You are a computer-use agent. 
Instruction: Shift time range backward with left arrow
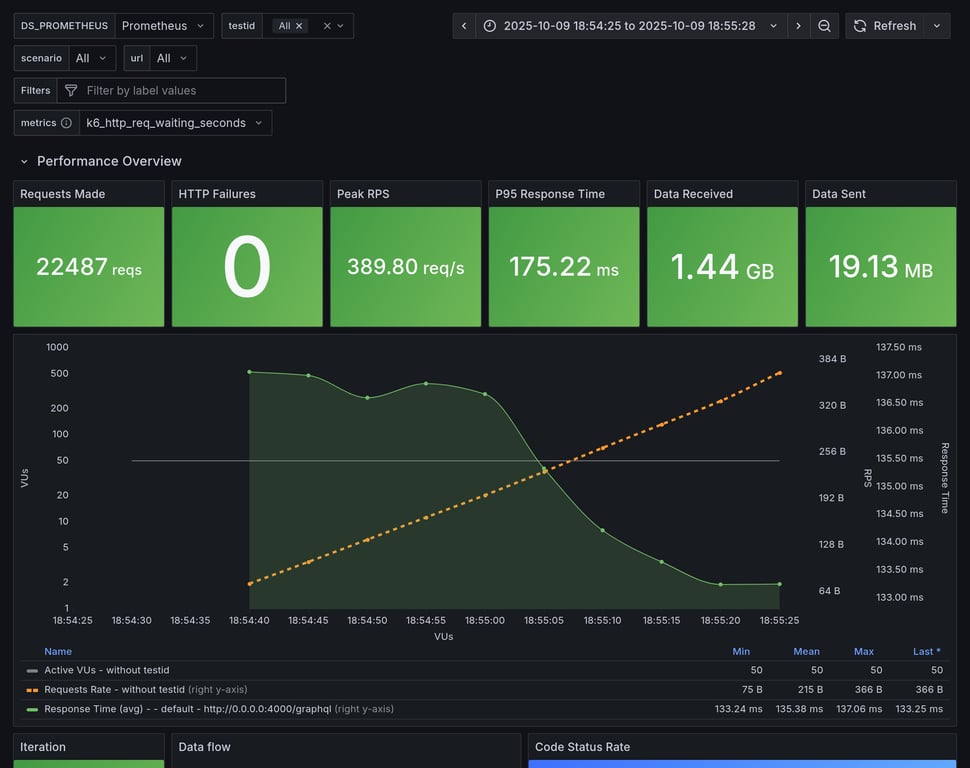point(464,26)
